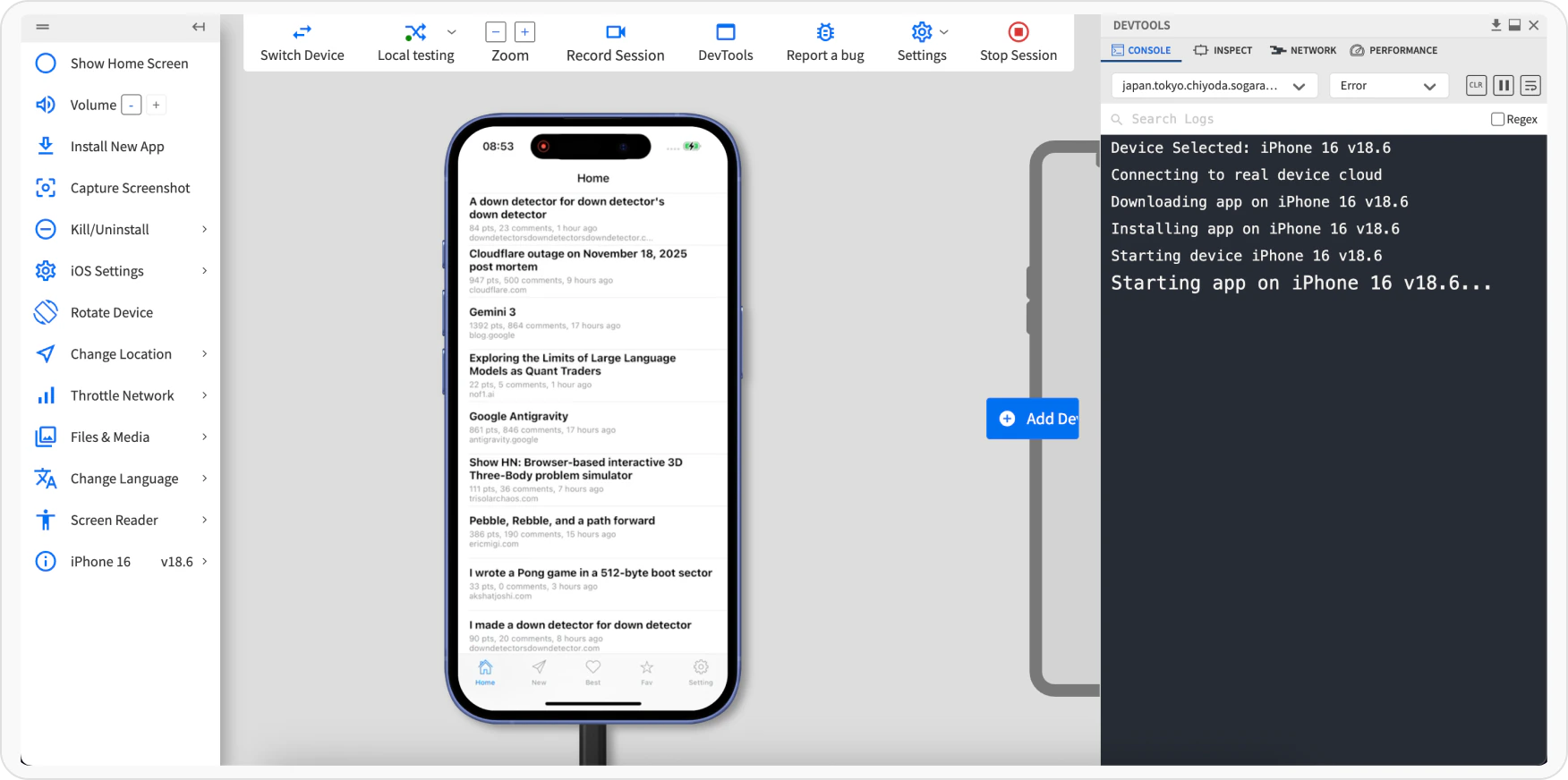Viewport: 1568px width, 780px height.
Task: Expand the Throttle Network submenu arrow
Action: click(x=205, y=395)
